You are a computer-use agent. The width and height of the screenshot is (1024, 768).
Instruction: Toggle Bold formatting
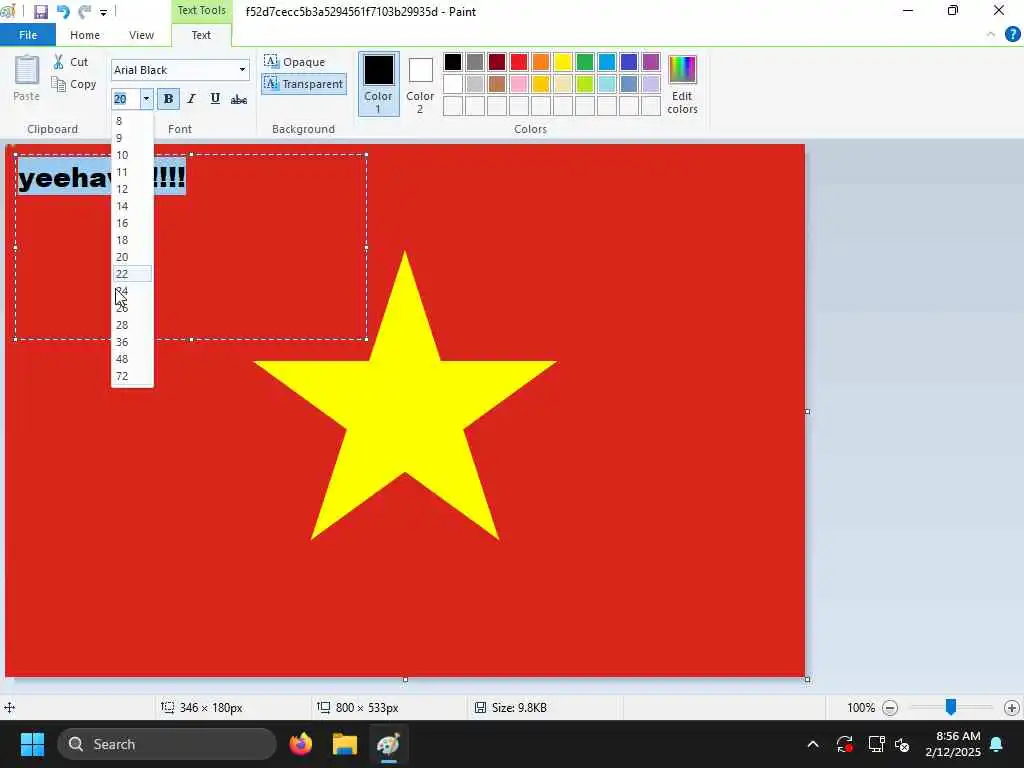click(168, 99)
